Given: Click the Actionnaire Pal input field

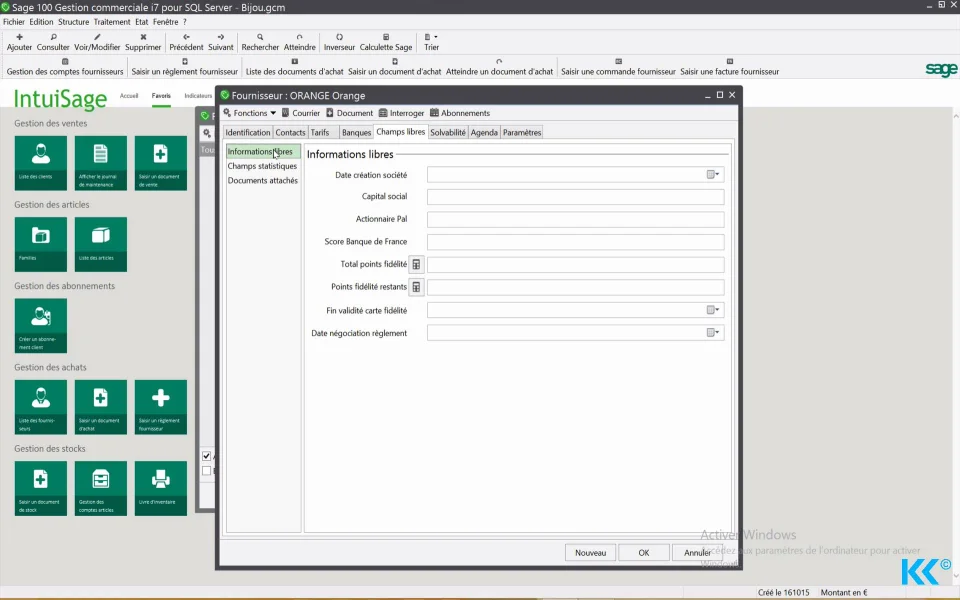Looking at the screenshot, I should click(576, 219).
